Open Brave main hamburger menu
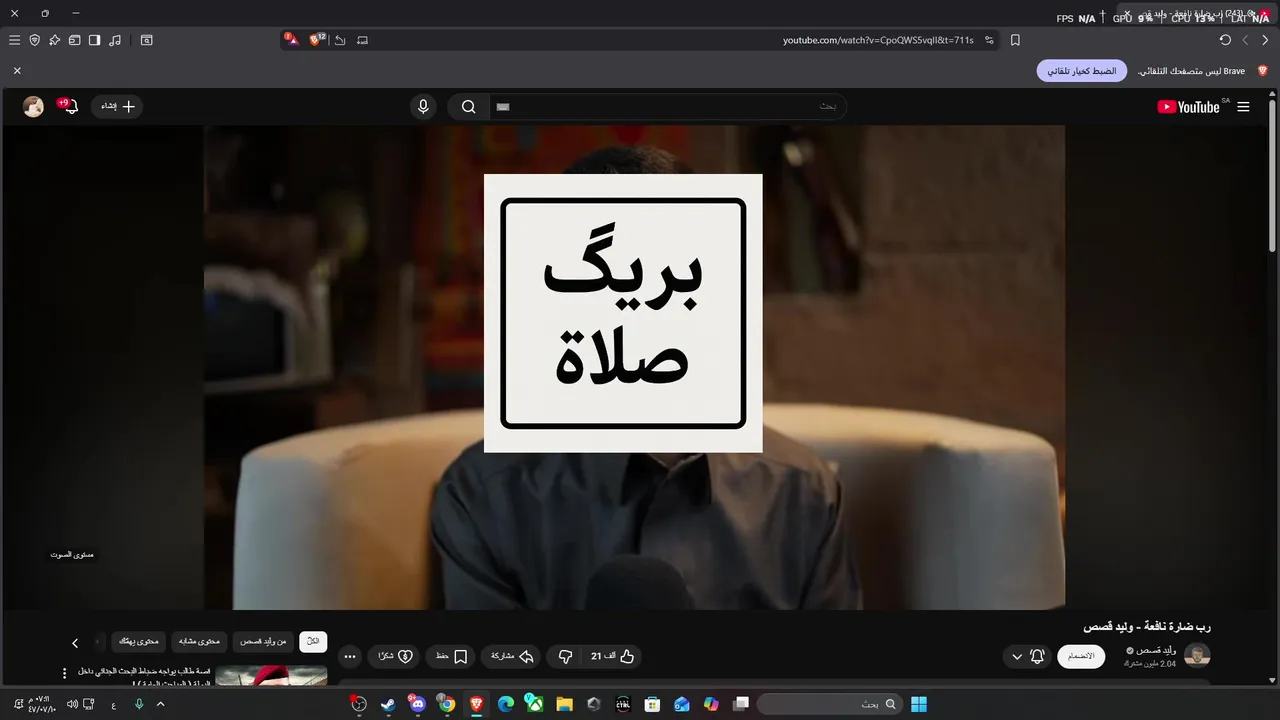1280x720 pixels. [x=14, y=40]
